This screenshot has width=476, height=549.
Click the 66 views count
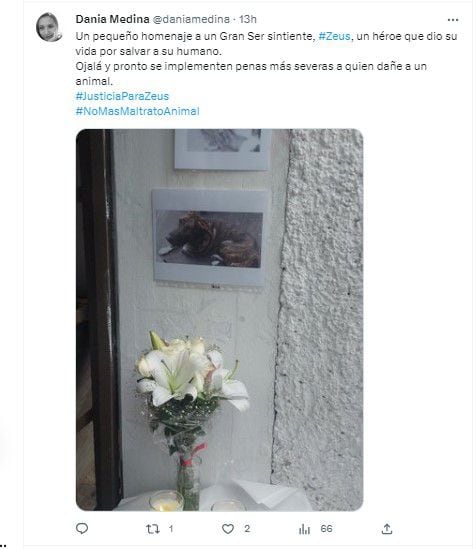coord(326,529)
